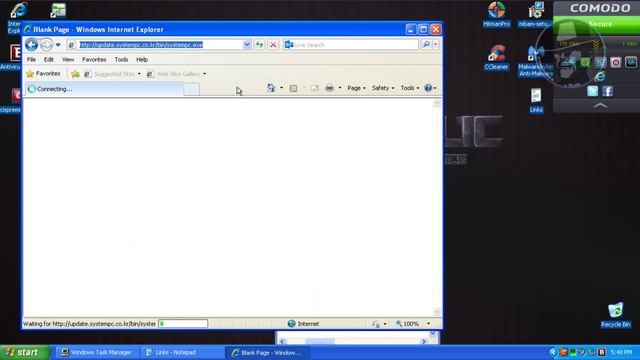Click the Internet Explorer icon in Comodo widget
The width and height of the screenshot is (640, 360).
coord(600,76)
